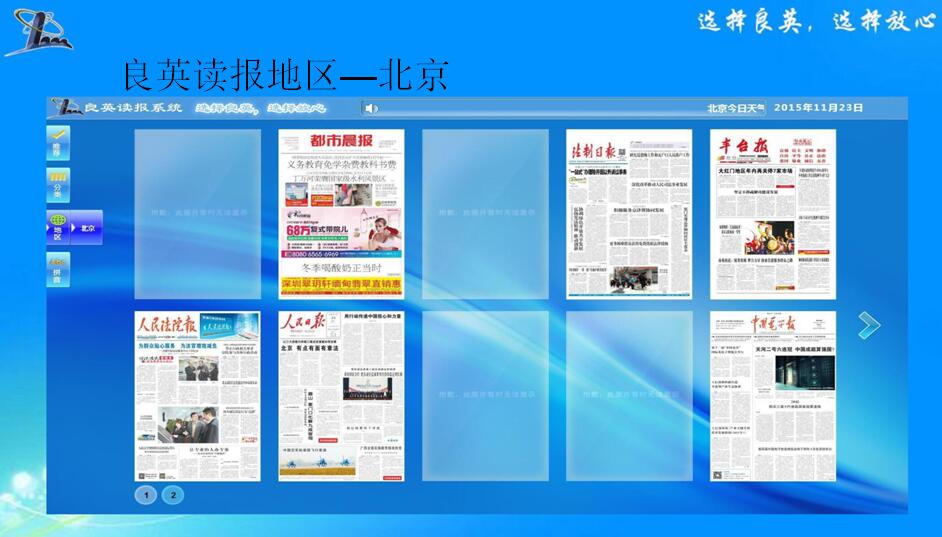
Task: Click the first blank placeholder in top row
Action: point(197,213)
